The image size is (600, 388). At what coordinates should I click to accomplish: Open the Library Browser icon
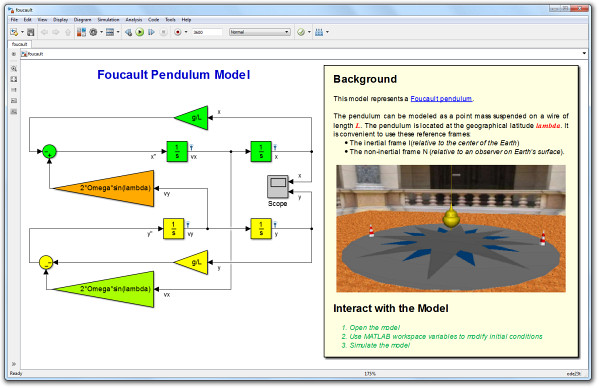81,32
